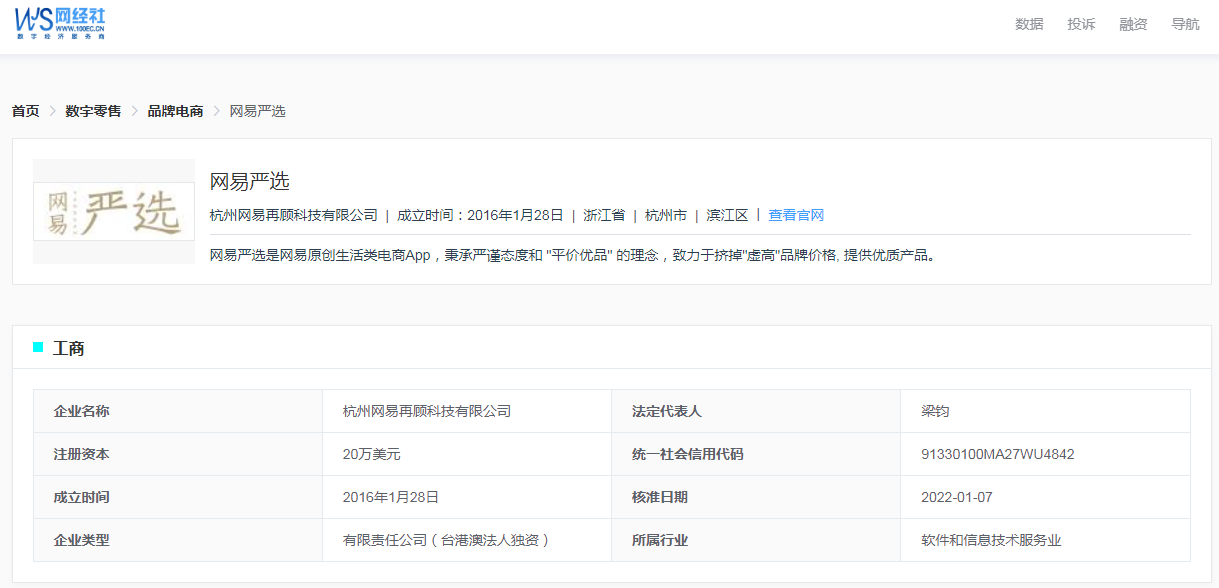Click the 成立时间 label in table
Image resolution: width=1219 pixels, height=588 pixels.
pyautogui.click(x=178, y=497)
